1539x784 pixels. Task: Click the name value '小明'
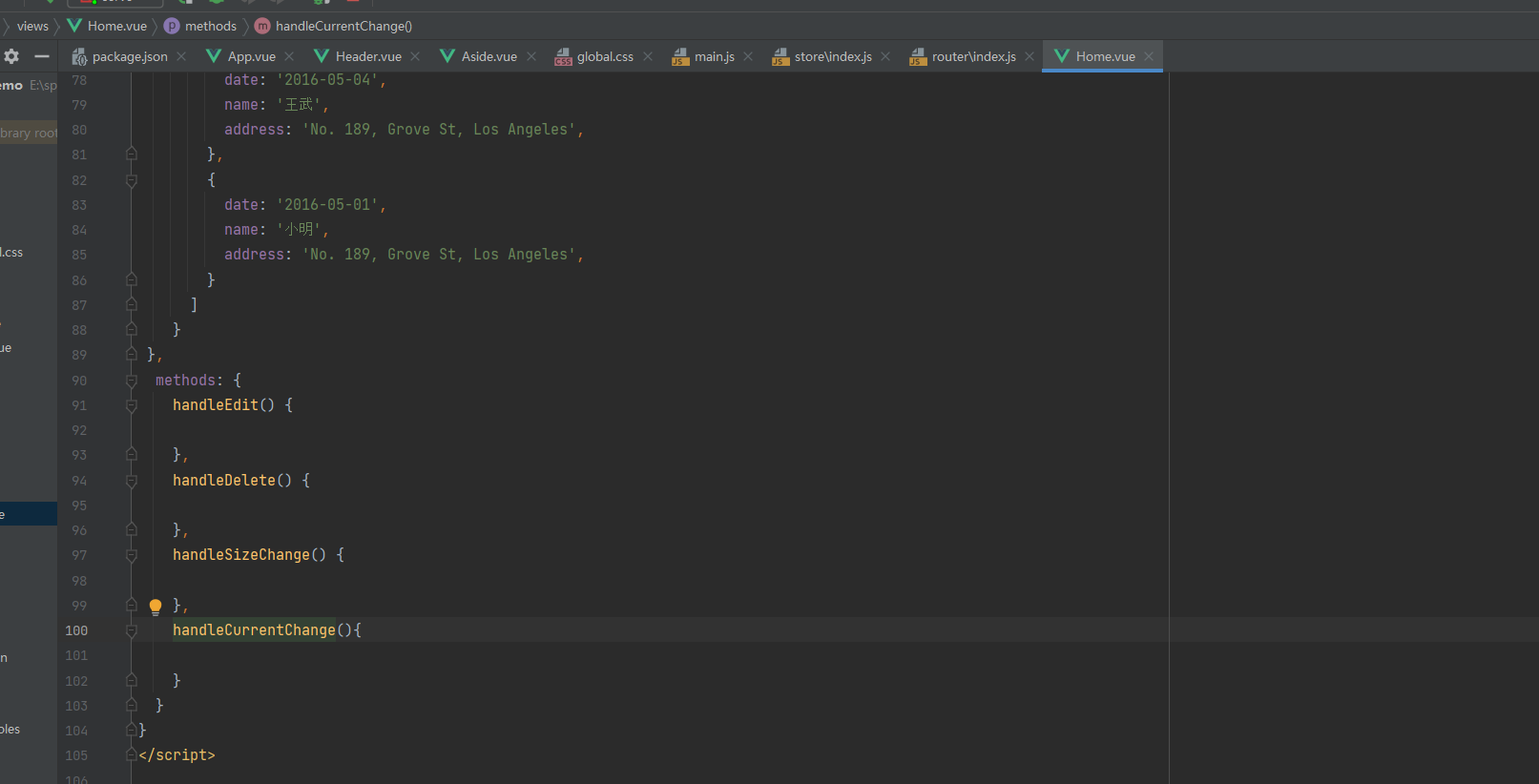pyautogui.click(x=298, y=230)
